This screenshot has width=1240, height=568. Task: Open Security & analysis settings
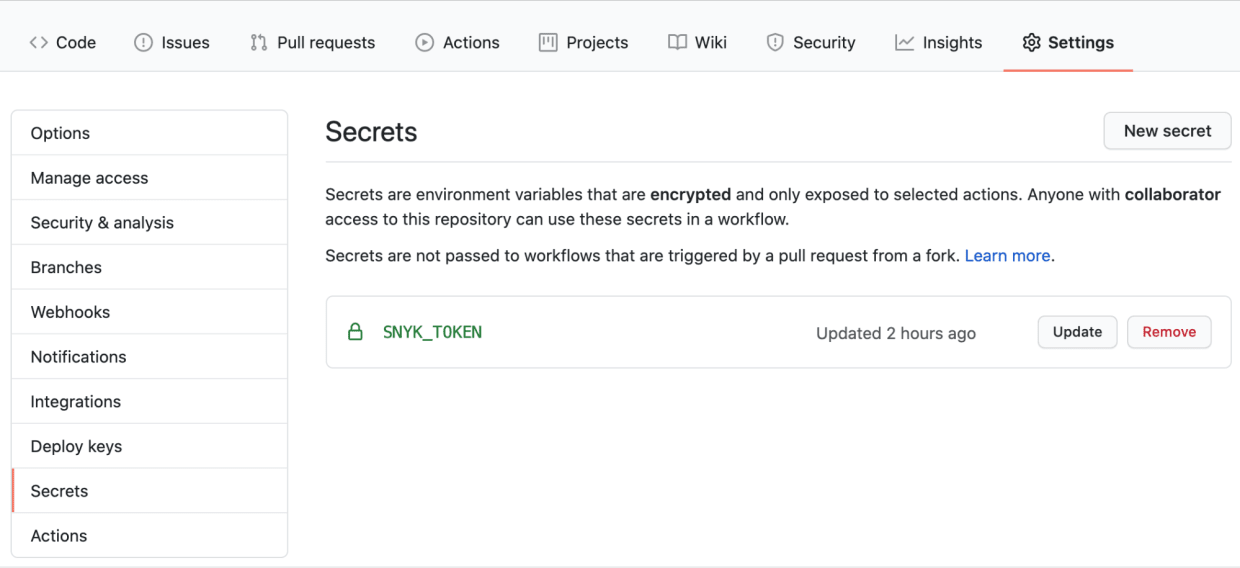point(150,223)
